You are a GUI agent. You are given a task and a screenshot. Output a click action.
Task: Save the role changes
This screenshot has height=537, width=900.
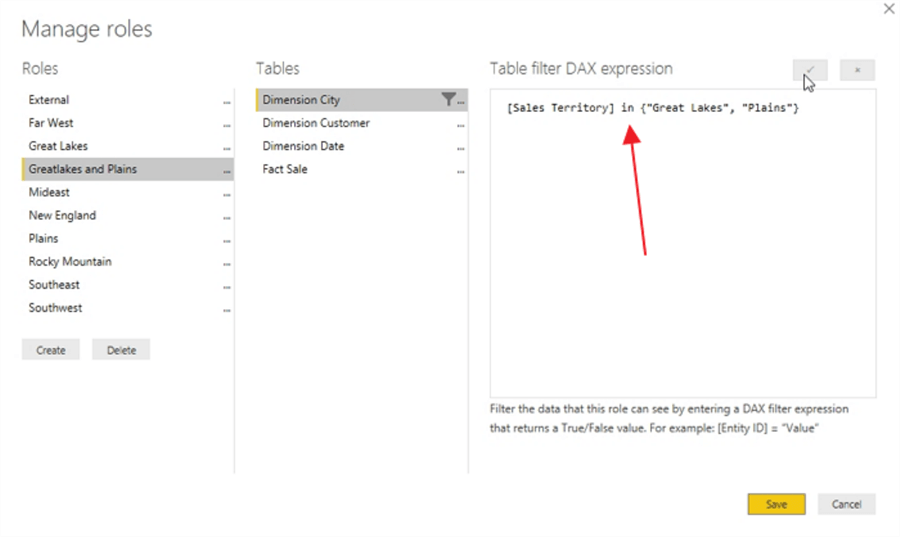pos(776,504)
